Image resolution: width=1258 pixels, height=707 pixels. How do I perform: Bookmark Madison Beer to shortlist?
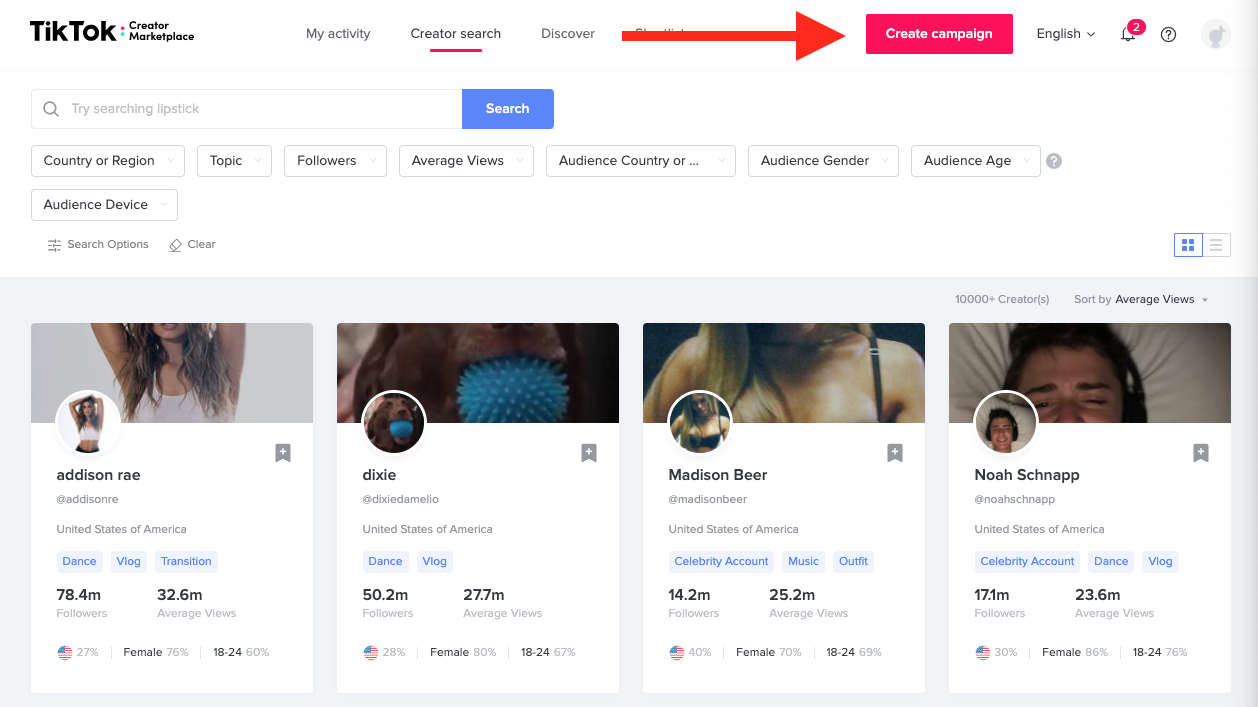click(895, 453)
